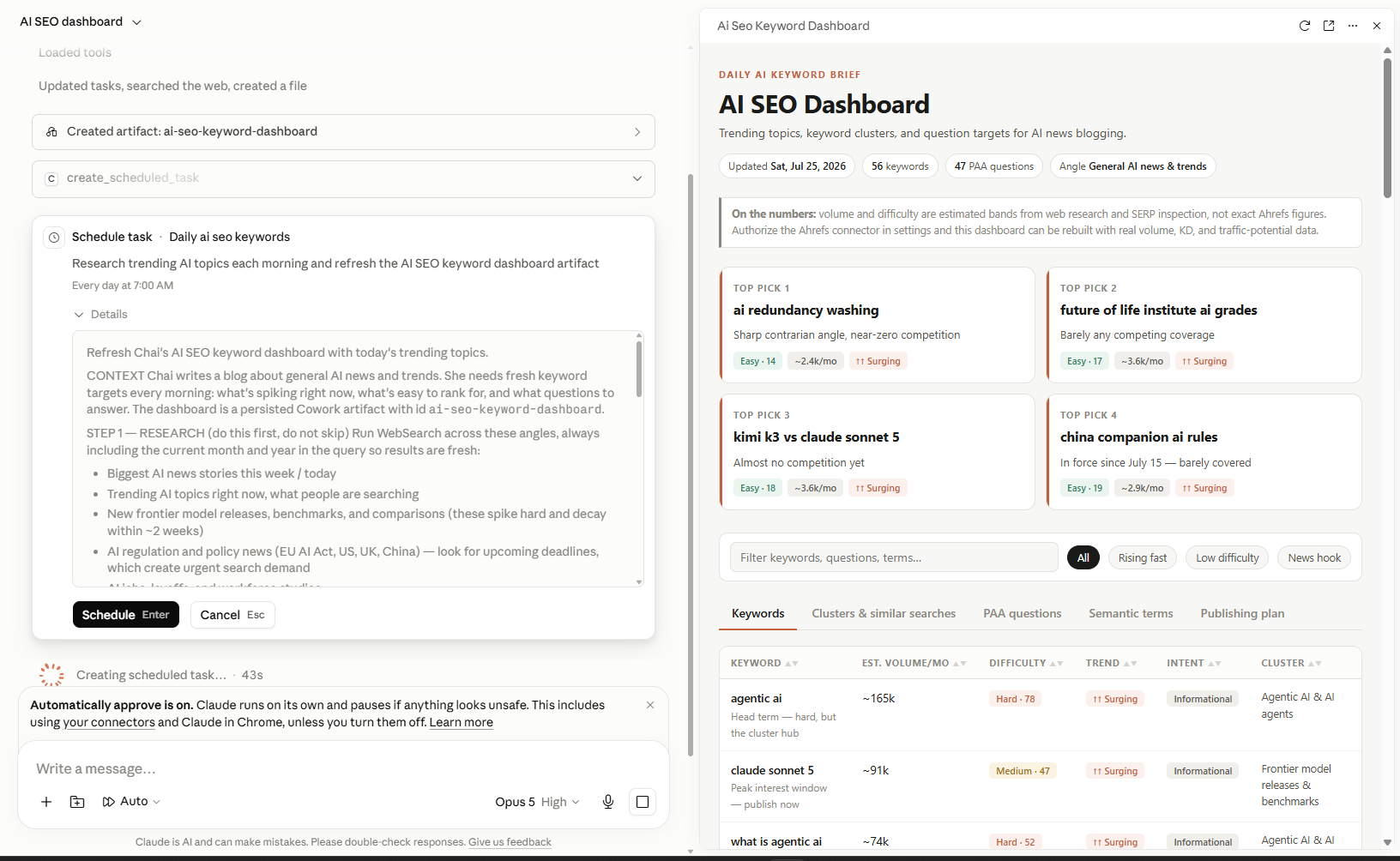Image resolution: width=1400 pixels, height=861 pixels.
Task: Click the 47 PAA questions pill
Action: point(994,166)
